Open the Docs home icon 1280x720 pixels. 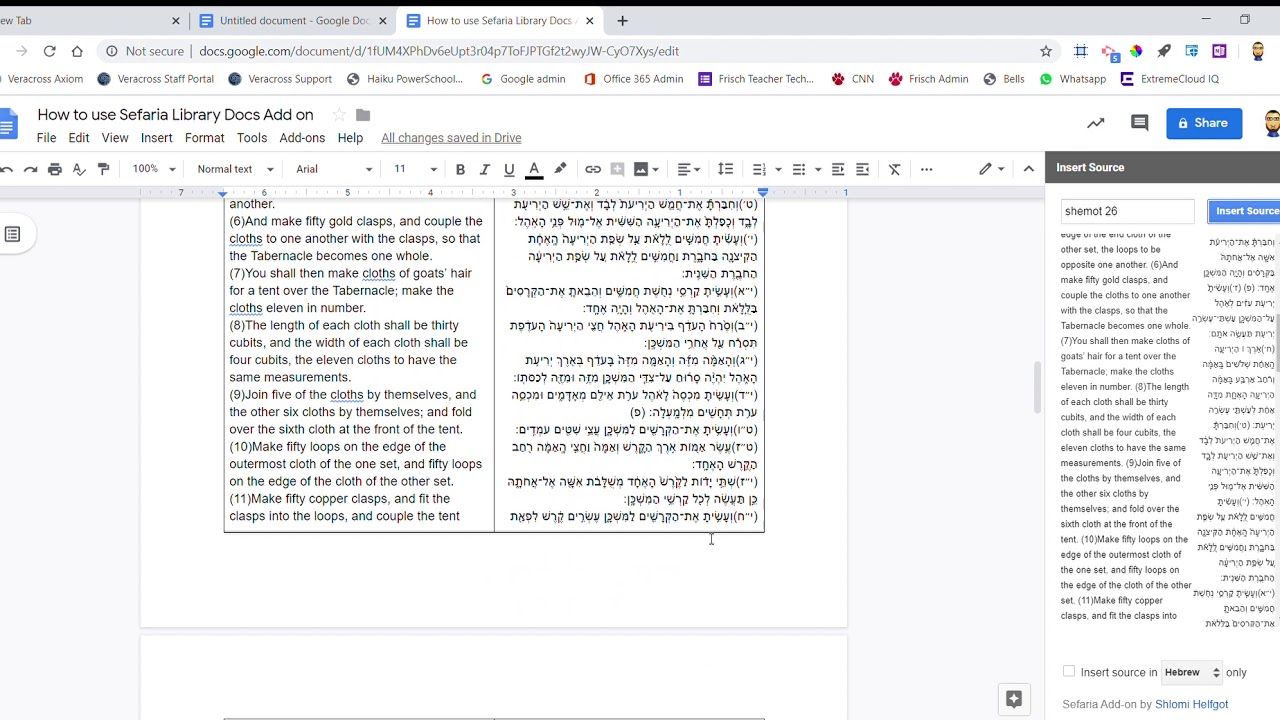pyautogui.click(x=8, y=124)
